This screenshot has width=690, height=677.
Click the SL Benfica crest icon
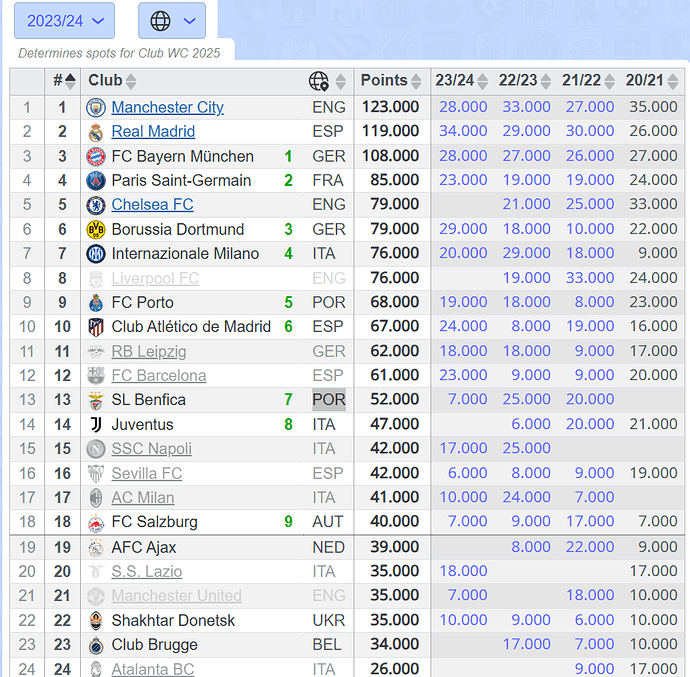pos(96,400)
